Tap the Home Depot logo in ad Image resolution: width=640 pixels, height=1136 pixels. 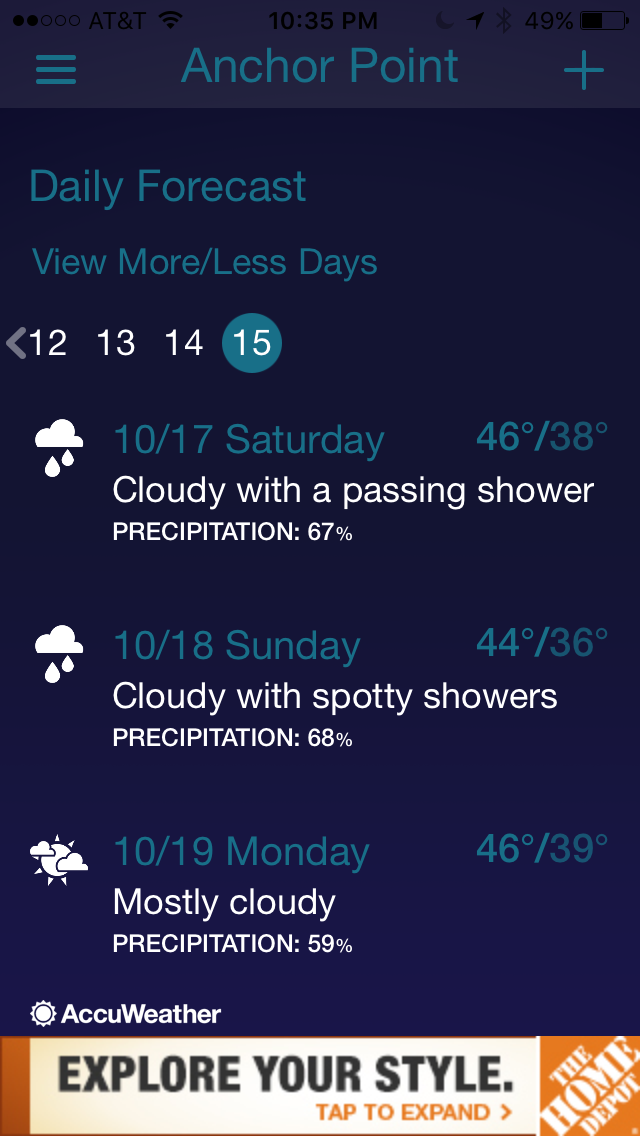pos(589,1085)
